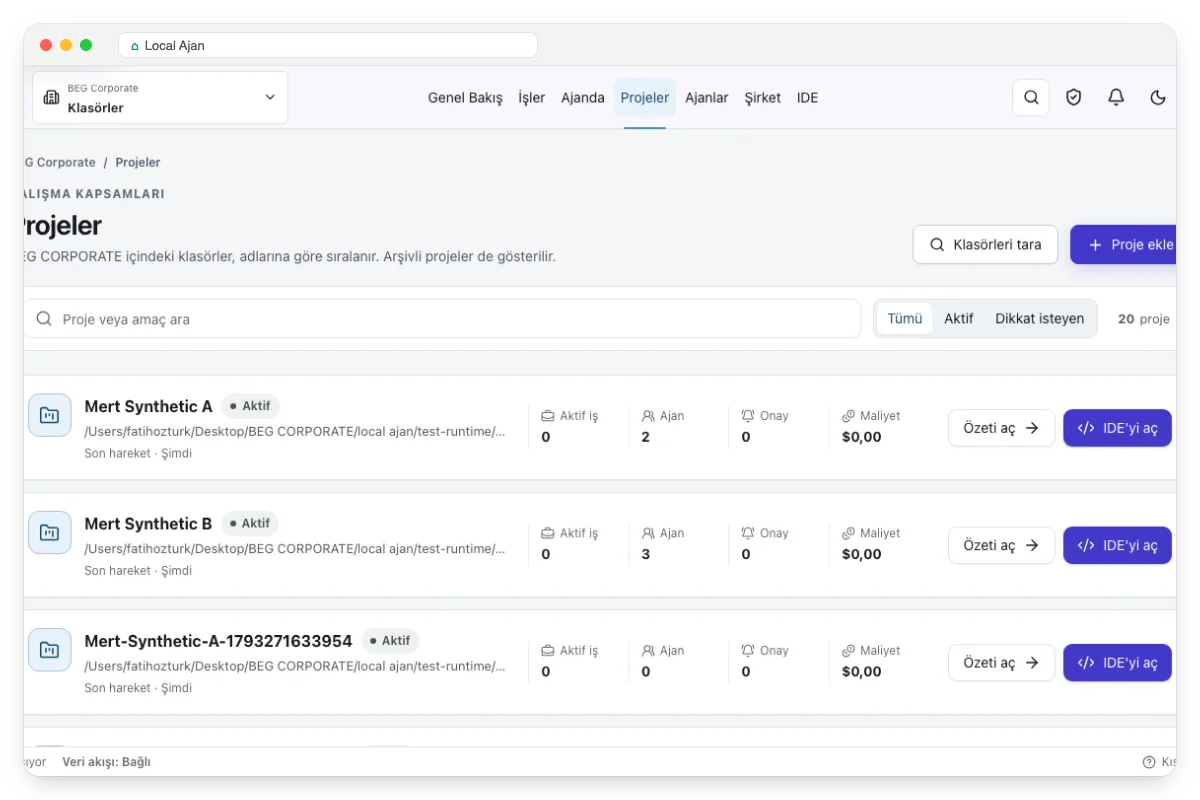The image size is (1200, 800).
Task: Click the home icon in address bar
Action: (x=135, y=46)
